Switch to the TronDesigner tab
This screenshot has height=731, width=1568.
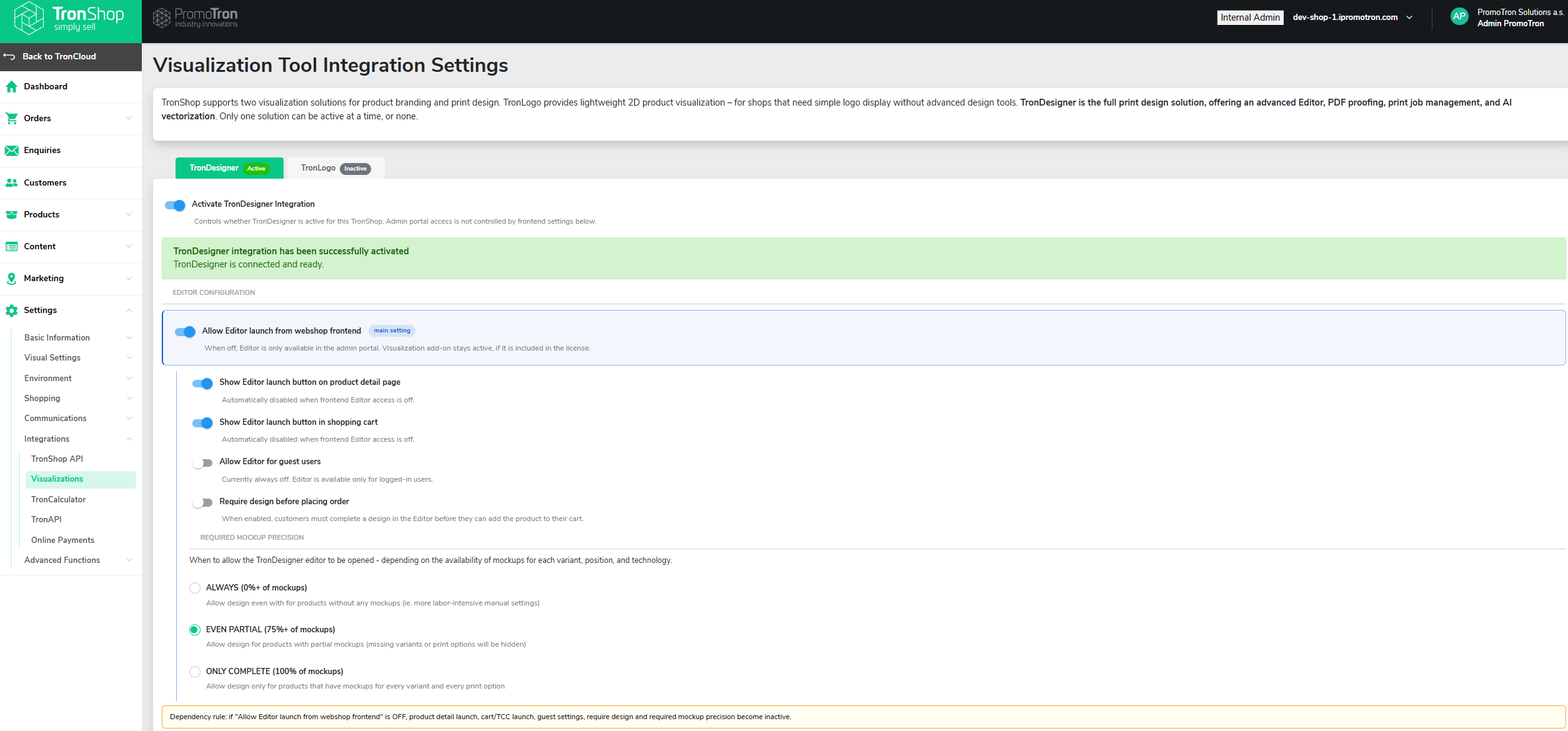pyautogui.click(x=229, y=168)
